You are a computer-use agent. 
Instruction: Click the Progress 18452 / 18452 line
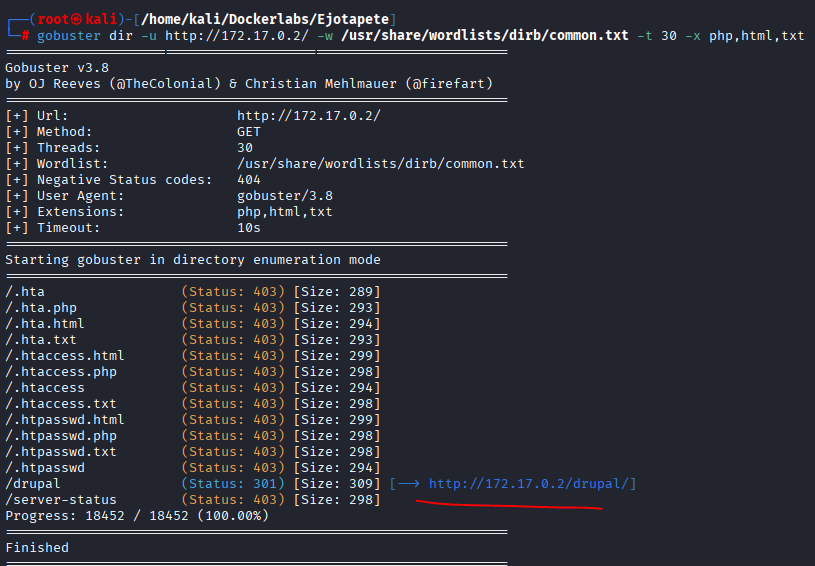(137, 516)
